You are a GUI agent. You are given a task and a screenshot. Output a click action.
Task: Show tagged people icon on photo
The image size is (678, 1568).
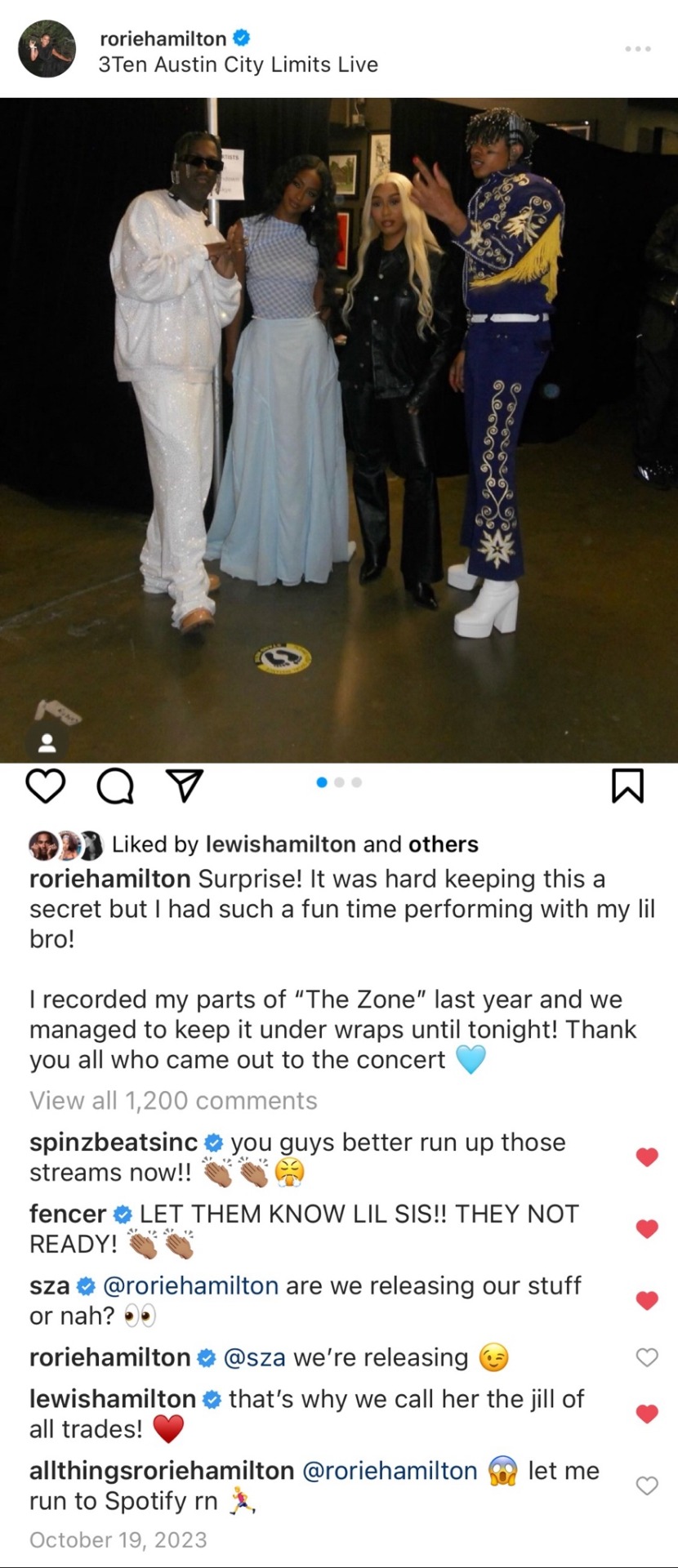47,742
